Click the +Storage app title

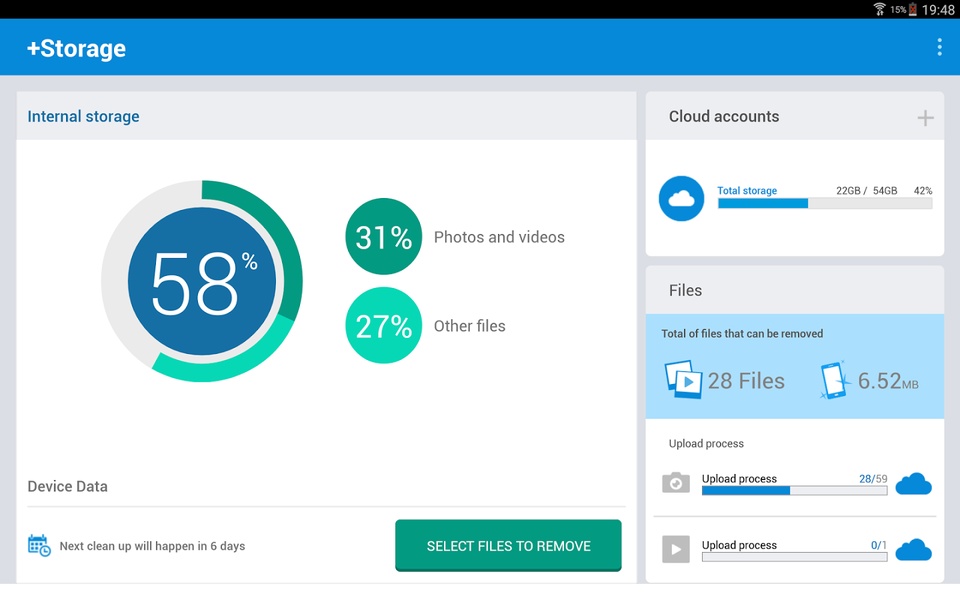tap(76, 48)
